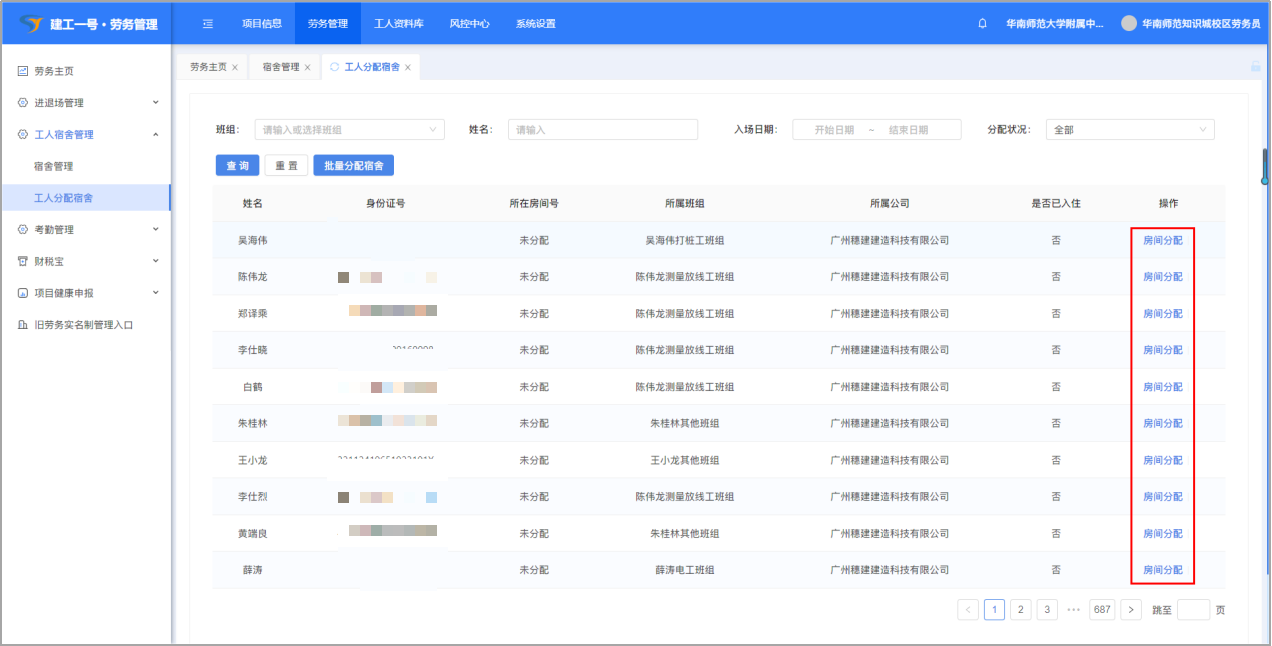Close the 宿舍管理 tab
The image size is (1272, 646).
[x=307, y=68]
